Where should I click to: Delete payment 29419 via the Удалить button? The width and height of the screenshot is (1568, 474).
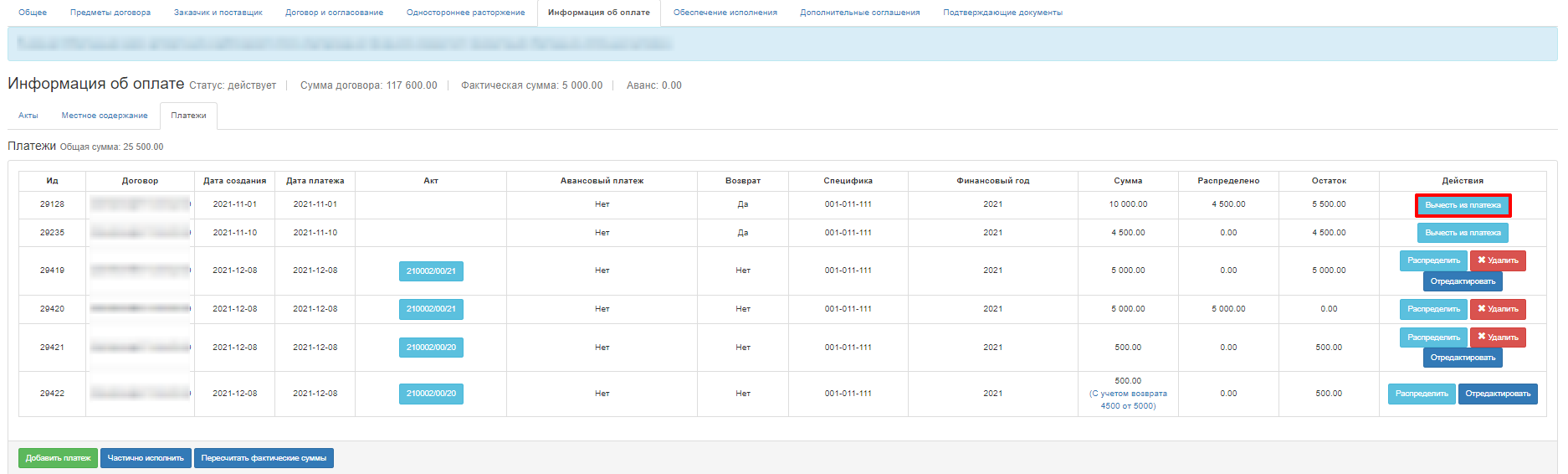(1498, 260)
